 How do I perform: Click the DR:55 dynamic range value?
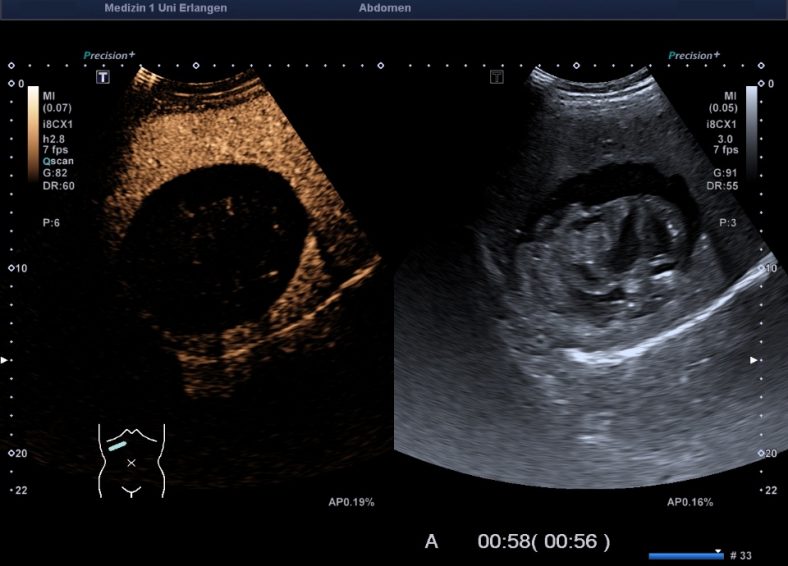point(720,186)
